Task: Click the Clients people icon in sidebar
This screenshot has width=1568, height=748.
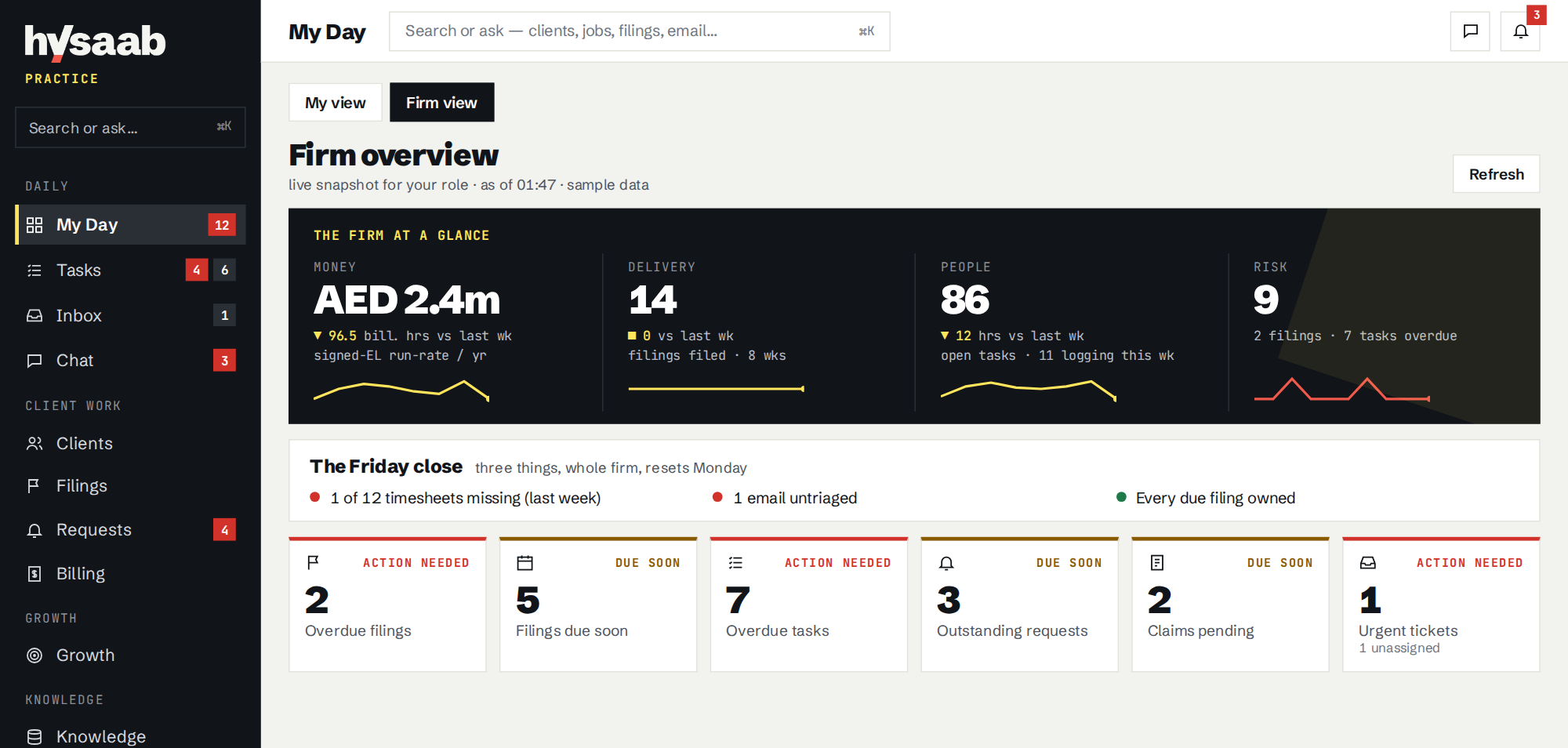Action: [x=34, y=444]
